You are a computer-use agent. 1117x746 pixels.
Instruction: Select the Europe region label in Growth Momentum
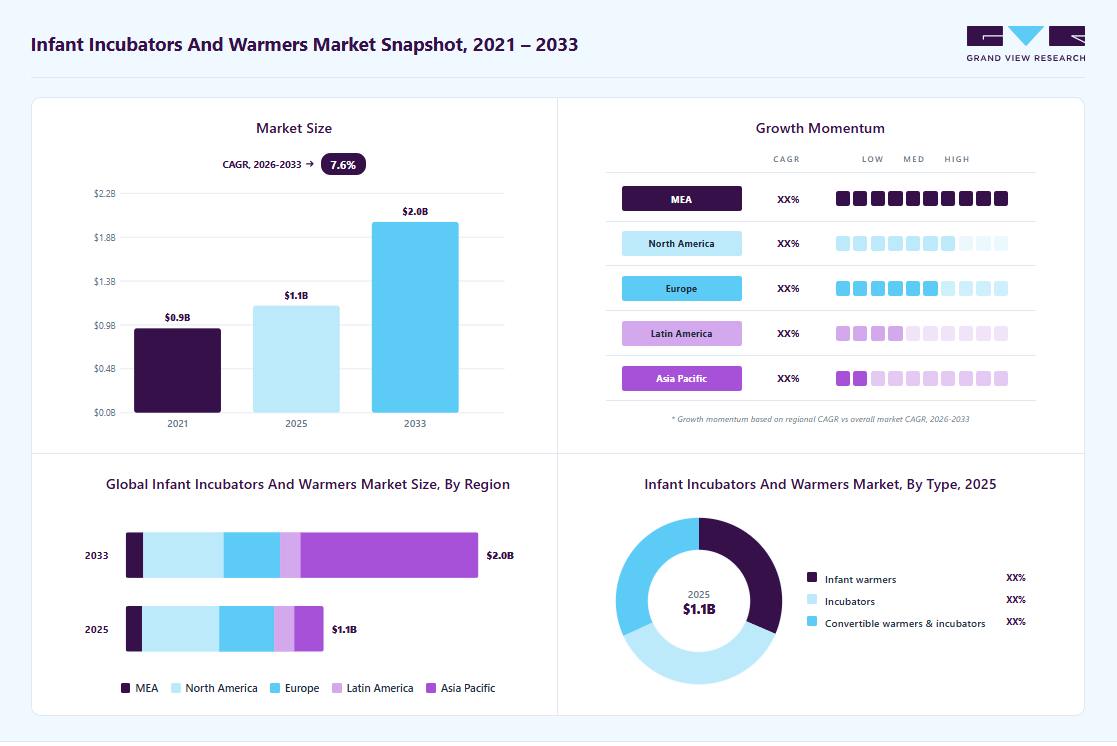682,289
